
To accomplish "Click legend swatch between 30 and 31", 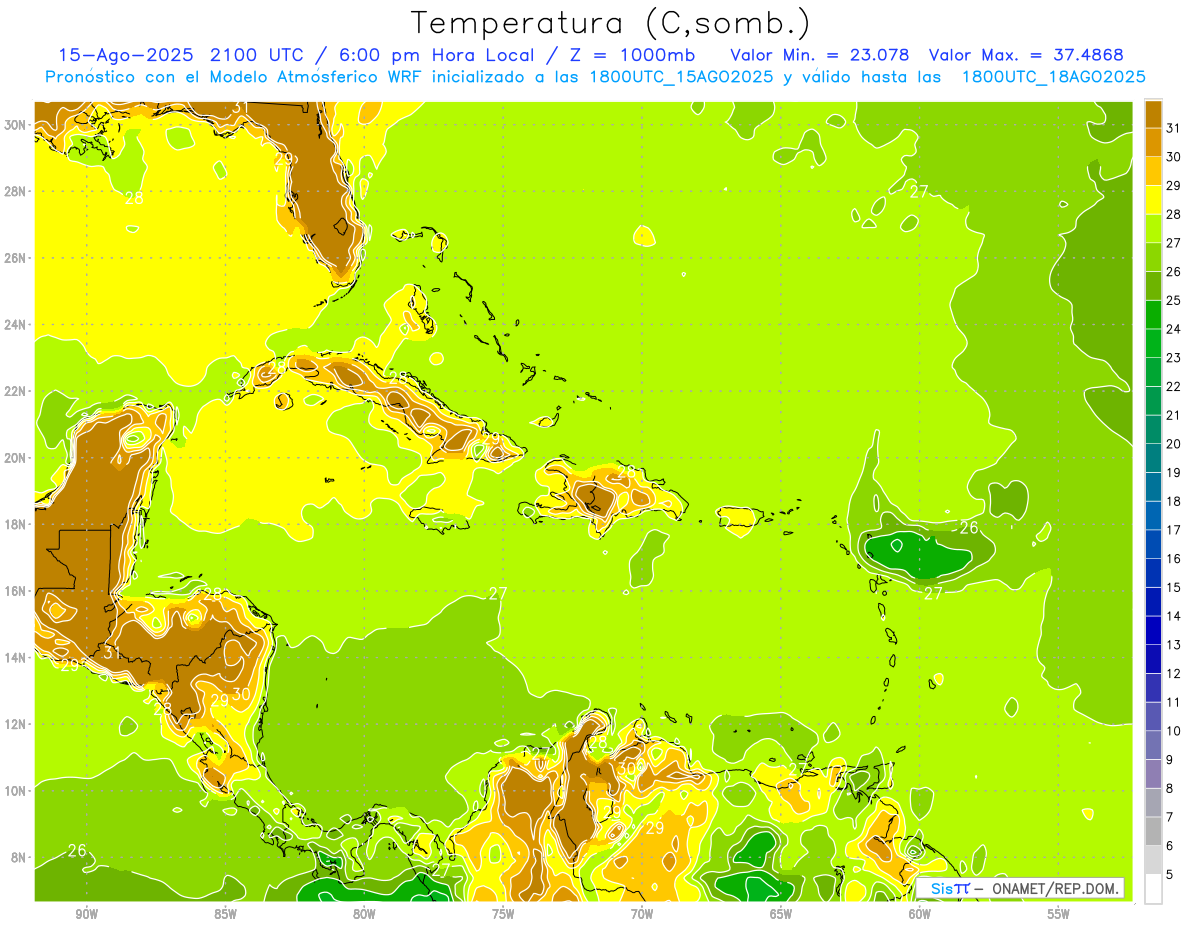I will pos(1153,142).
